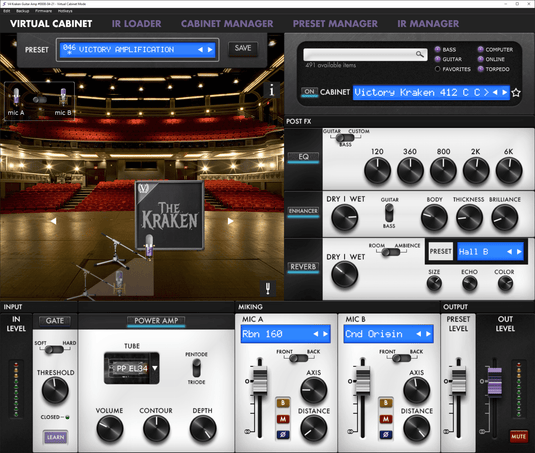The height and width of the screenshot is (453, 535).
Task: Open Mic B Cnd Origin selector
Action: [x=389, y=334]
